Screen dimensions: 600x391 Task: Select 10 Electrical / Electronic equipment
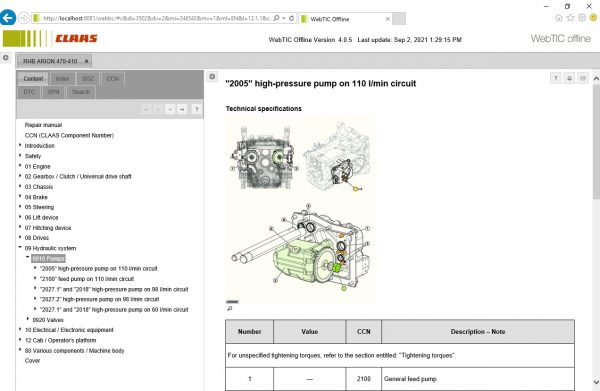pyautogui.click(x=69, y=330)
